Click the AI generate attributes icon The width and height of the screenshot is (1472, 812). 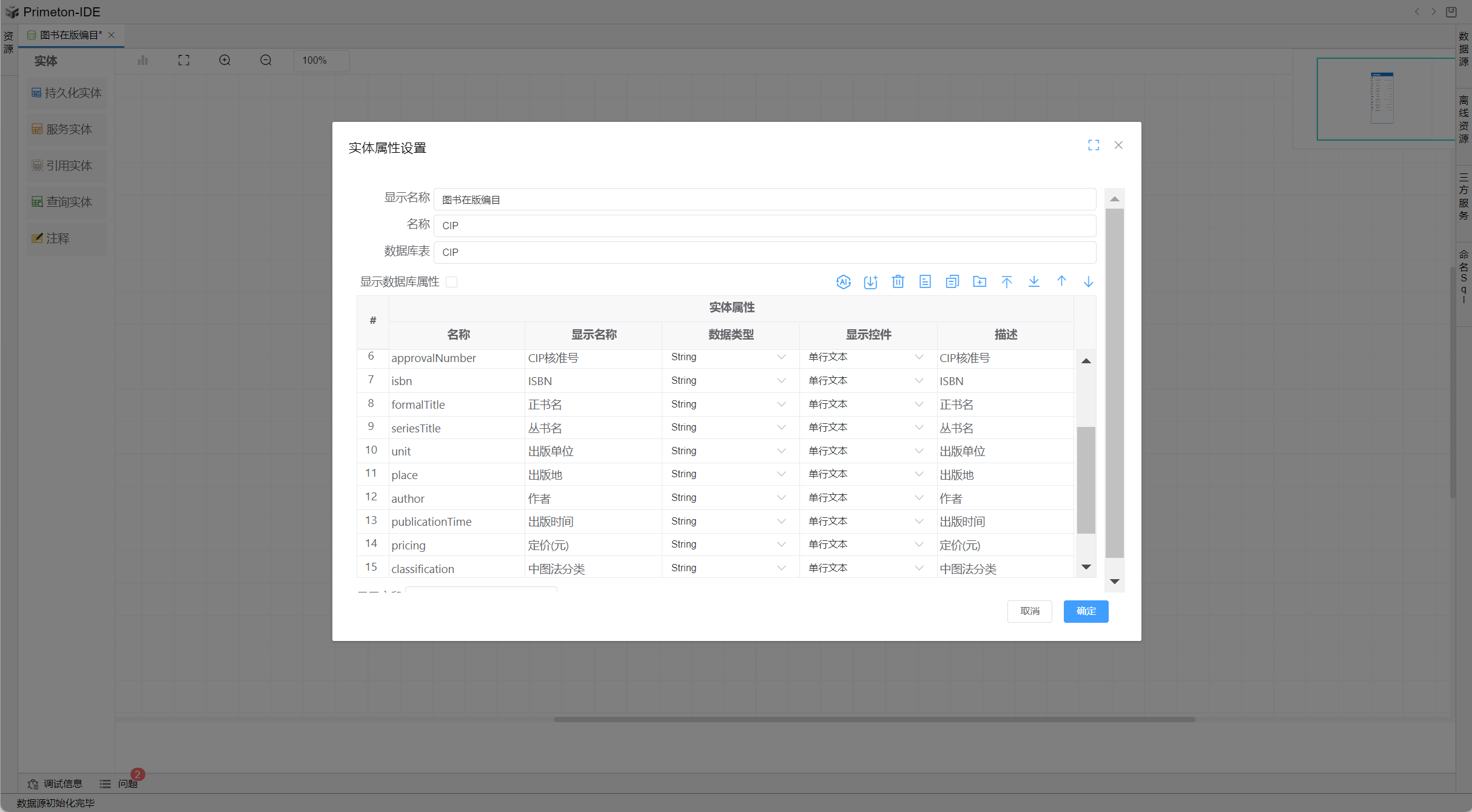pos(843,281)
